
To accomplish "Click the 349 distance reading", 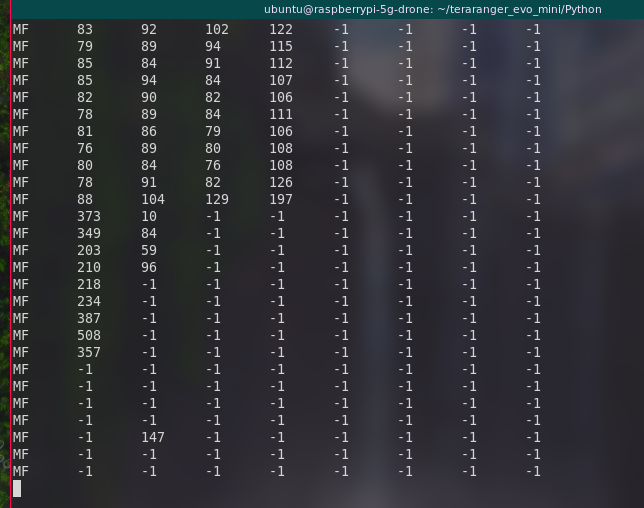I will point(89,233).
